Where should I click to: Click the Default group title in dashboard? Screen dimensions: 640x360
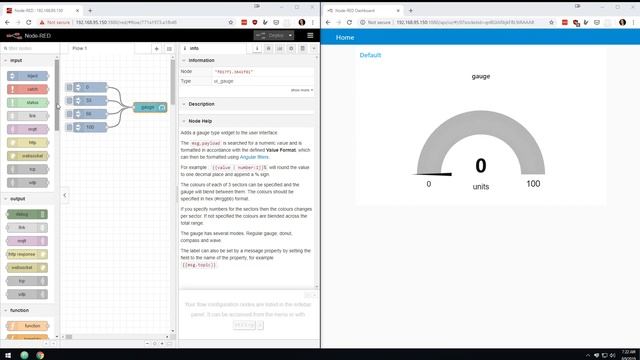(x=370, y=55)
